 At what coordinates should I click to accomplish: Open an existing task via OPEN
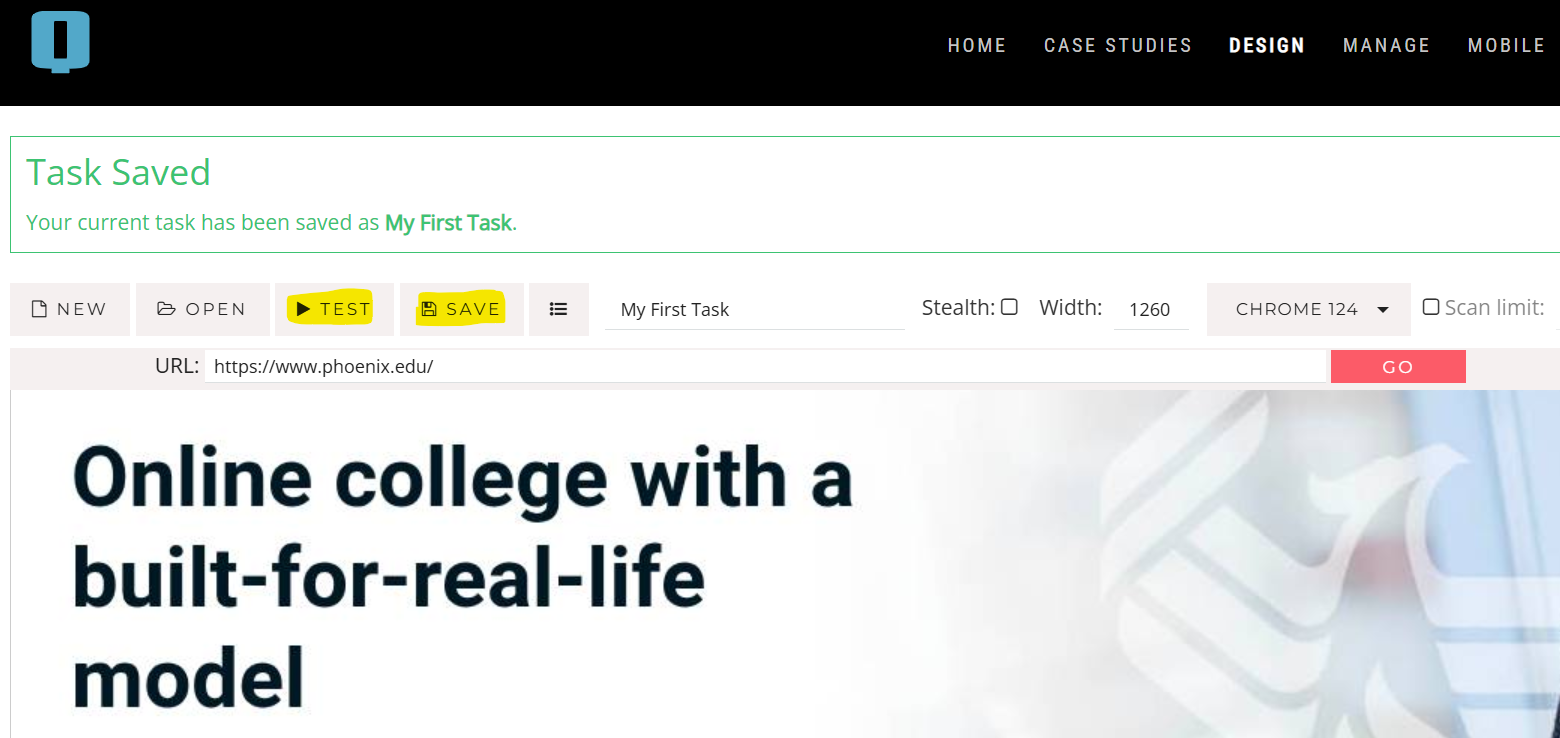coord(202,309)
